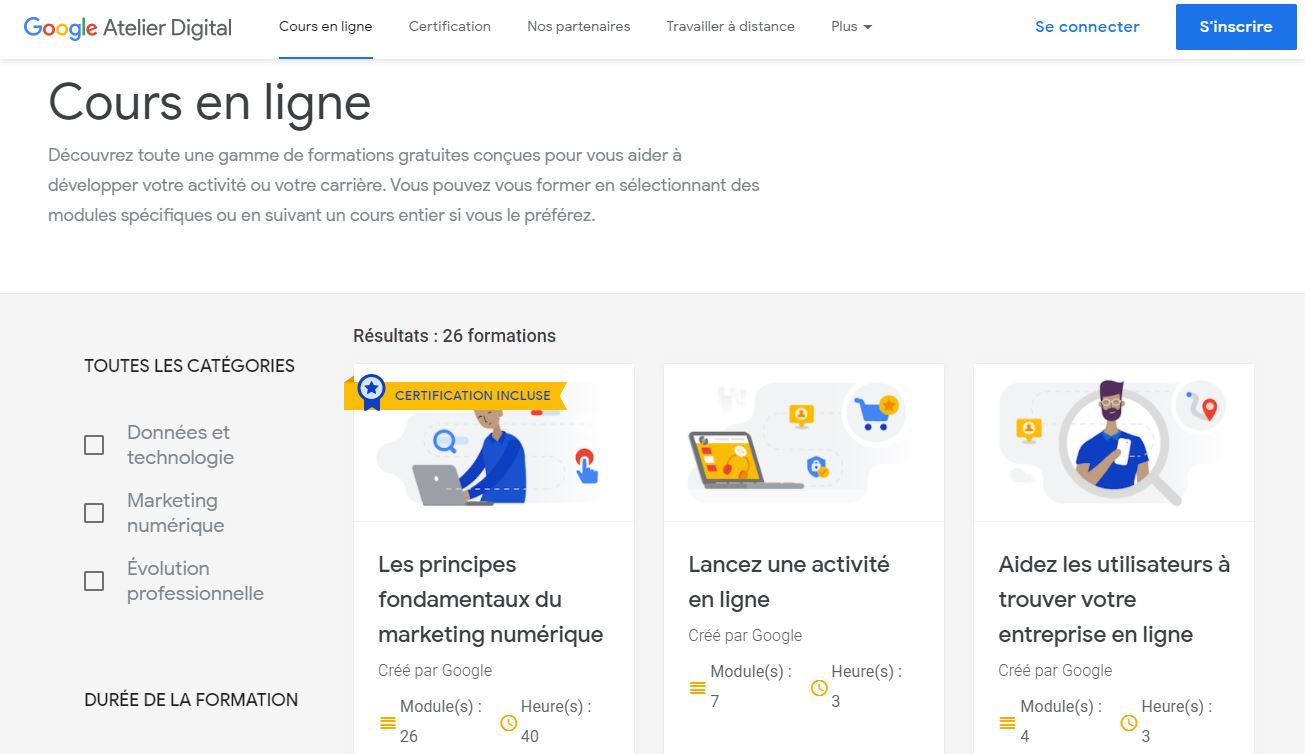Enable the Marketing numérique filter
The height and width of the screenshot is (754, 1305).
coord(94,512)
